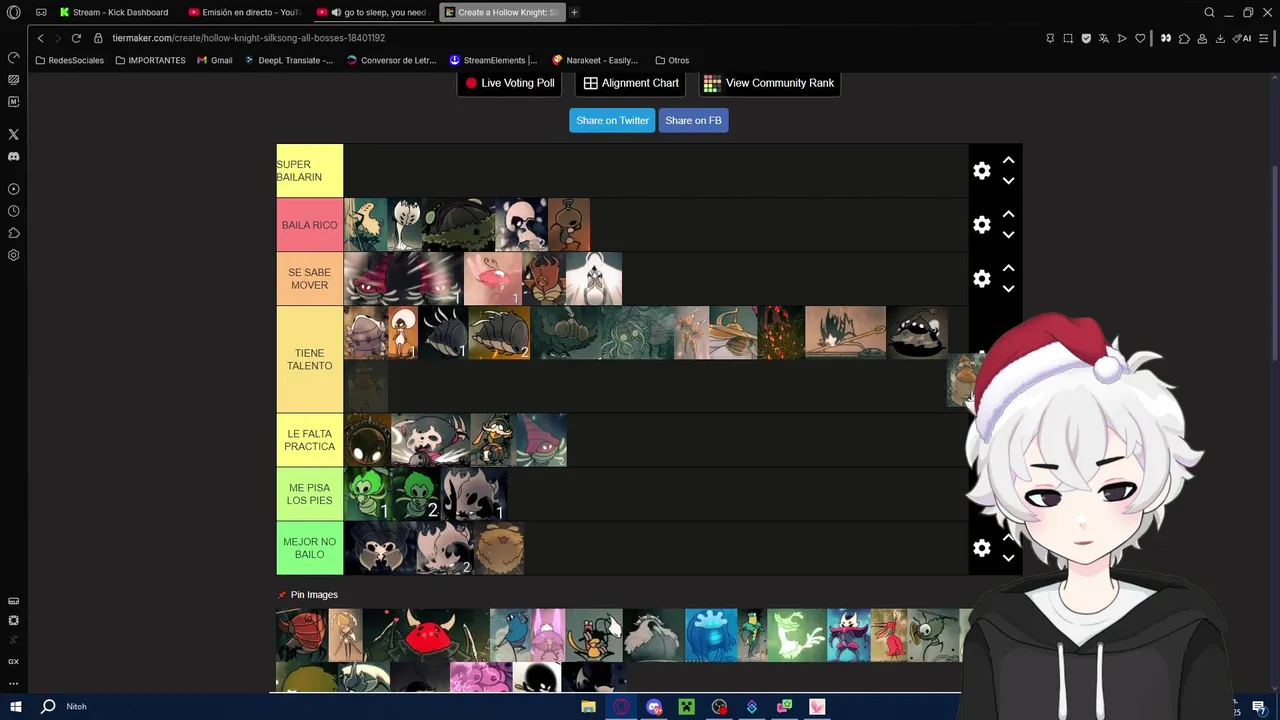1280x720 pixels.
Task: Open StreamElements bookmark
Action: tap(493, 60)
